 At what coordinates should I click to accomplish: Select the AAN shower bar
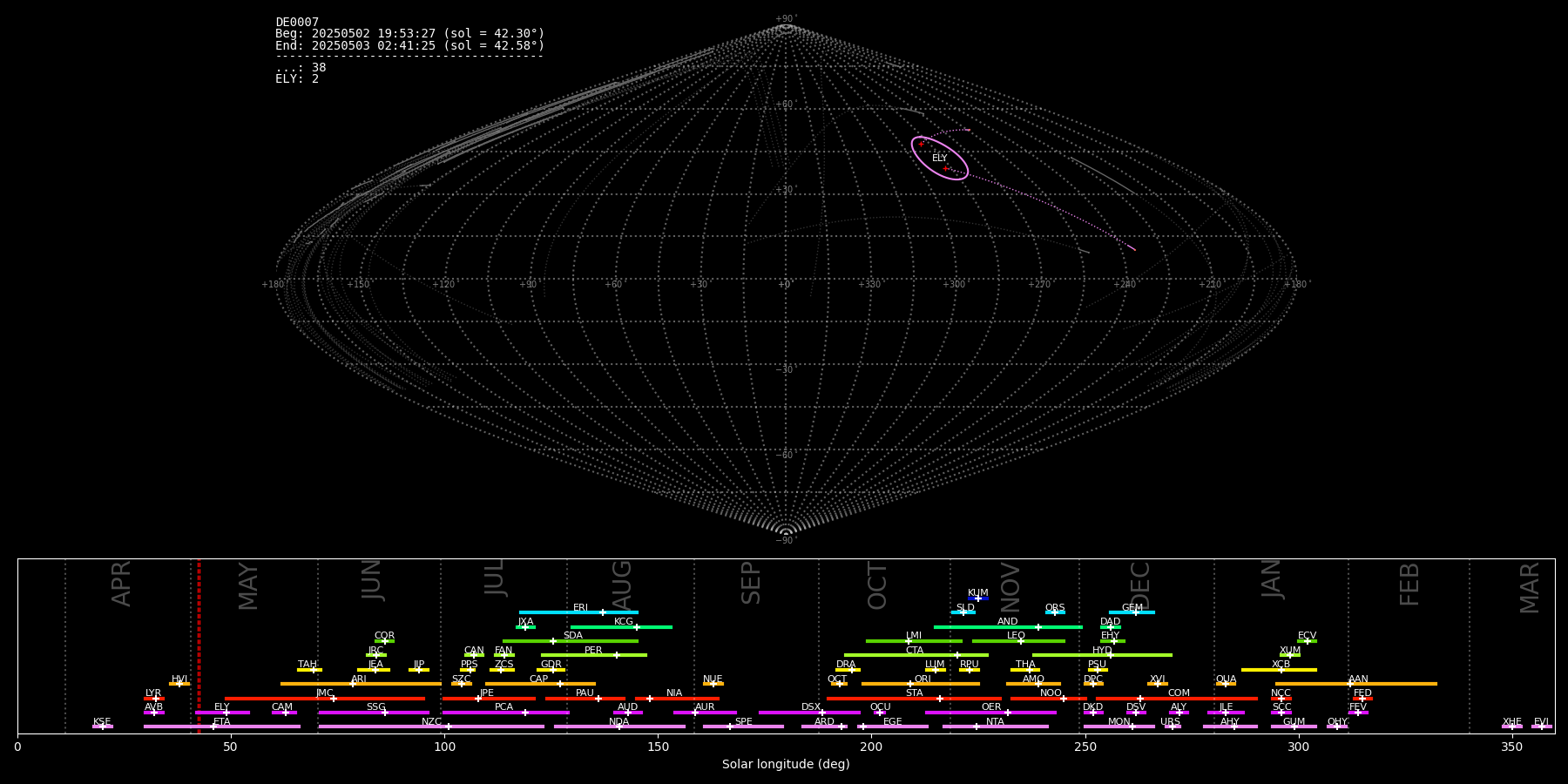pos(1356,684)
